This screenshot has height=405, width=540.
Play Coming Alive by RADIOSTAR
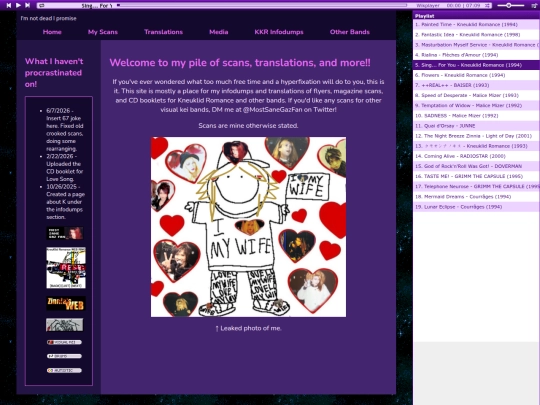click(x=476, y=156)
